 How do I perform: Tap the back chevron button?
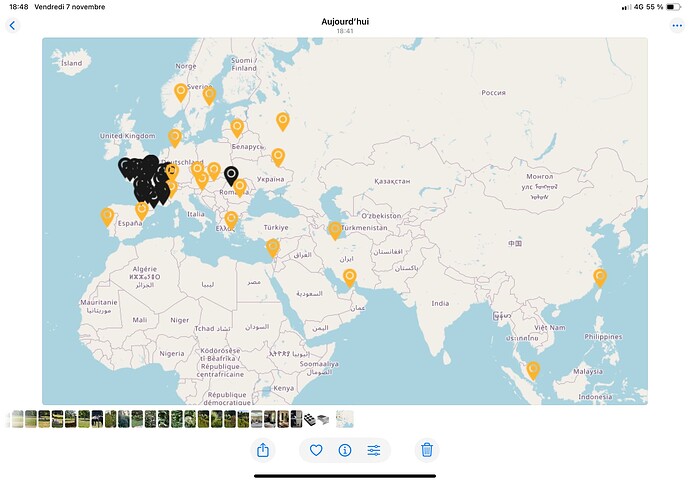click(x=13, y=25)
